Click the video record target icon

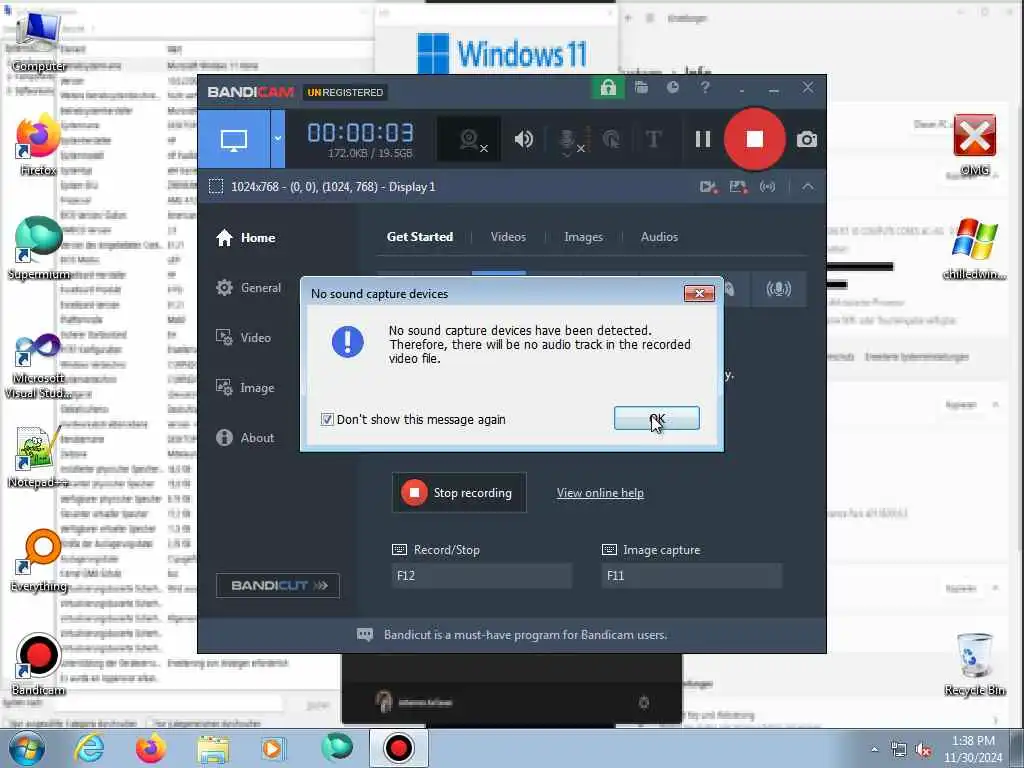click(709, 187)
